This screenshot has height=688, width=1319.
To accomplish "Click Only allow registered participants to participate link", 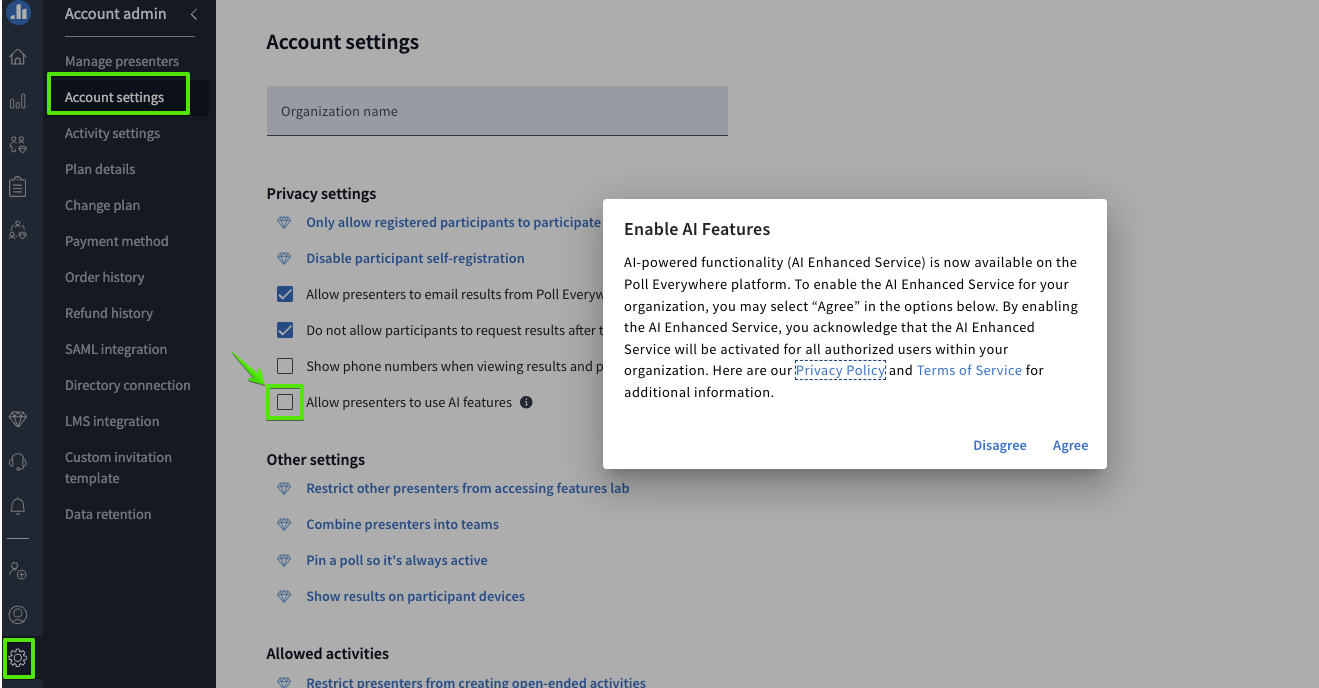I will [453, 222].
